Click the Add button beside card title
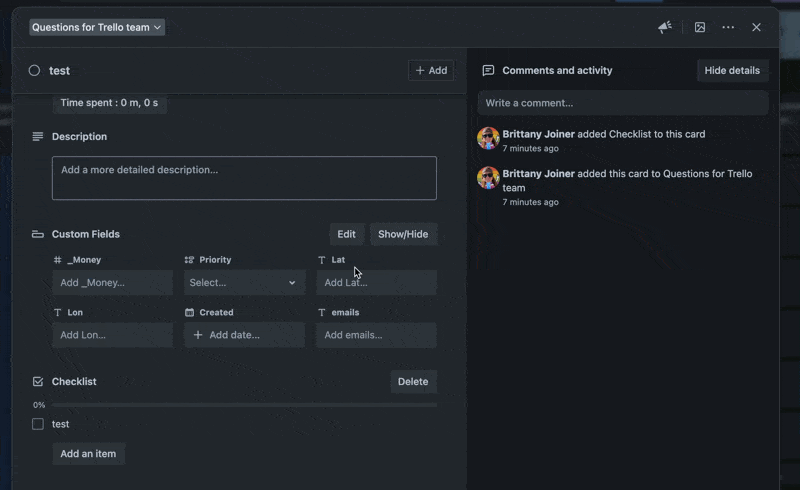Image resolution: width=800 pixels, height=490 pixels. tap(431, 70)
